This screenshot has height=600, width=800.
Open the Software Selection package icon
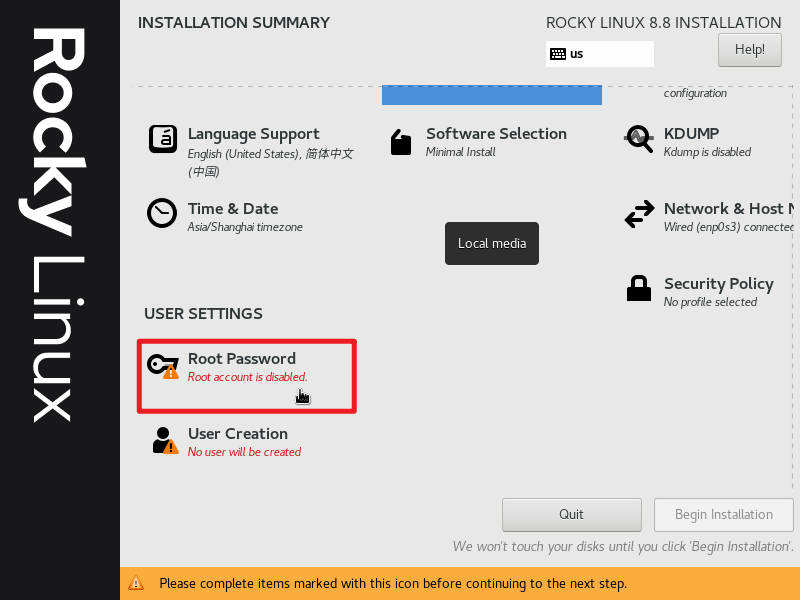point(401,142)
